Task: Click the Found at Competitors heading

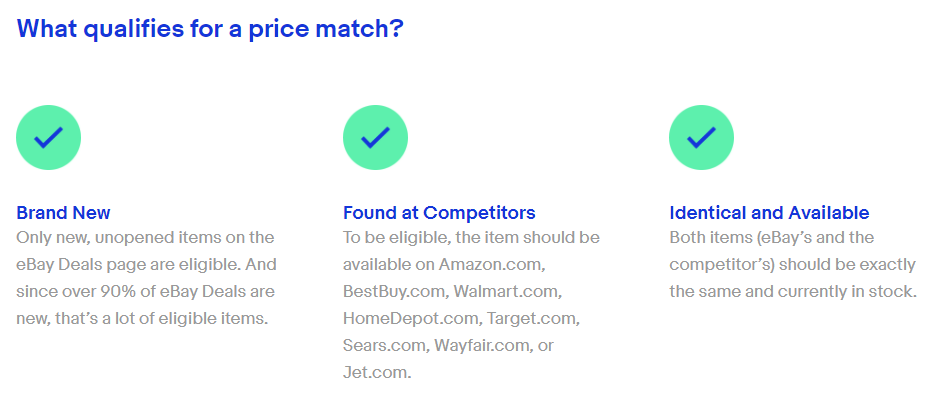Action: (x=439, y=213)
